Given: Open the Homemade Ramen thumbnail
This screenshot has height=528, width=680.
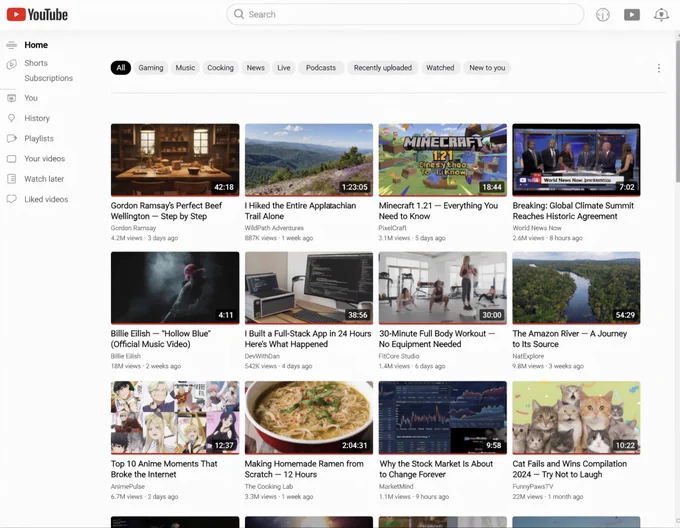Looking at the screenshot, I should click(309, 417).
